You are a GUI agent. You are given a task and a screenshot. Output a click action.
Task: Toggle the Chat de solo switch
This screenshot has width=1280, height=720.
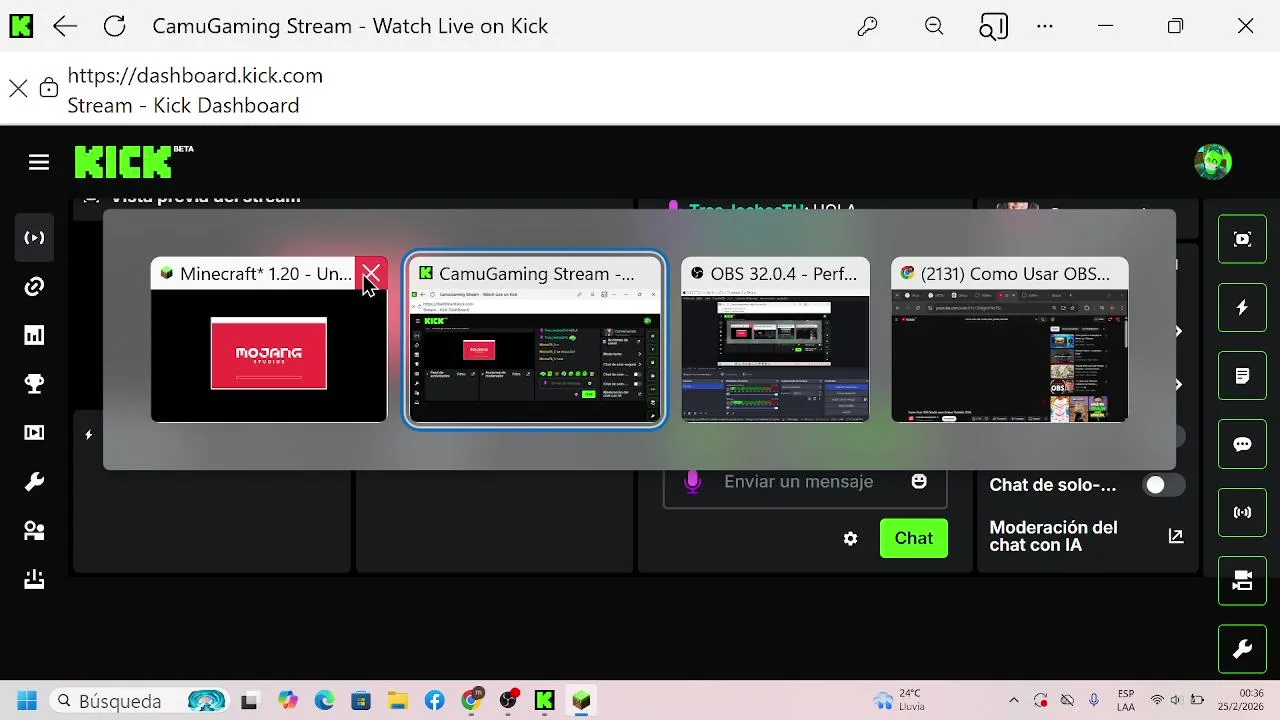1164,485
